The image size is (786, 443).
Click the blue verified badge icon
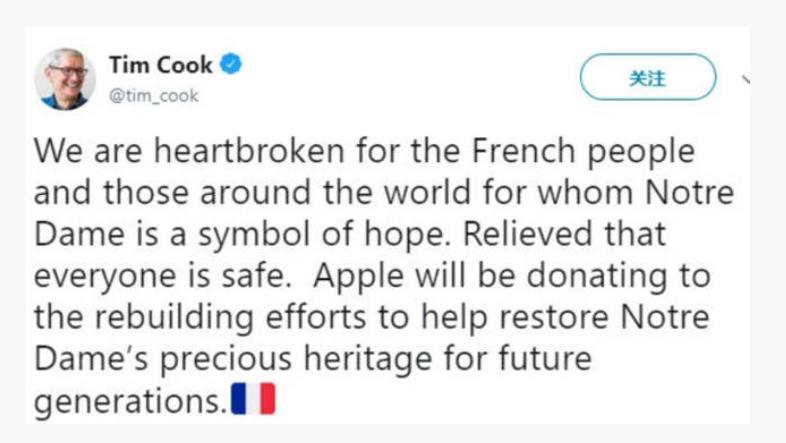tap(231, 66)
